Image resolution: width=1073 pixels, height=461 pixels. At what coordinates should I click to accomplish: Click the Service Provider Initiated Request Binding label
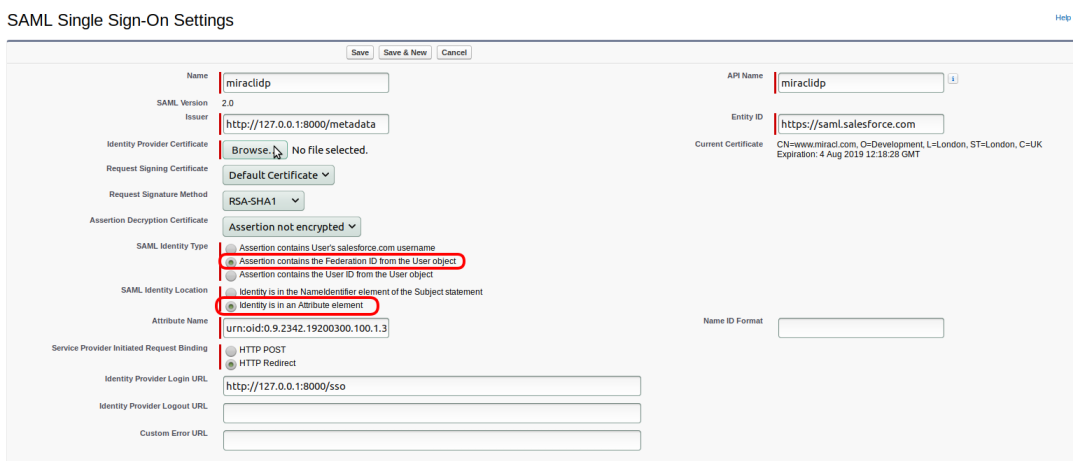(130, 348)
